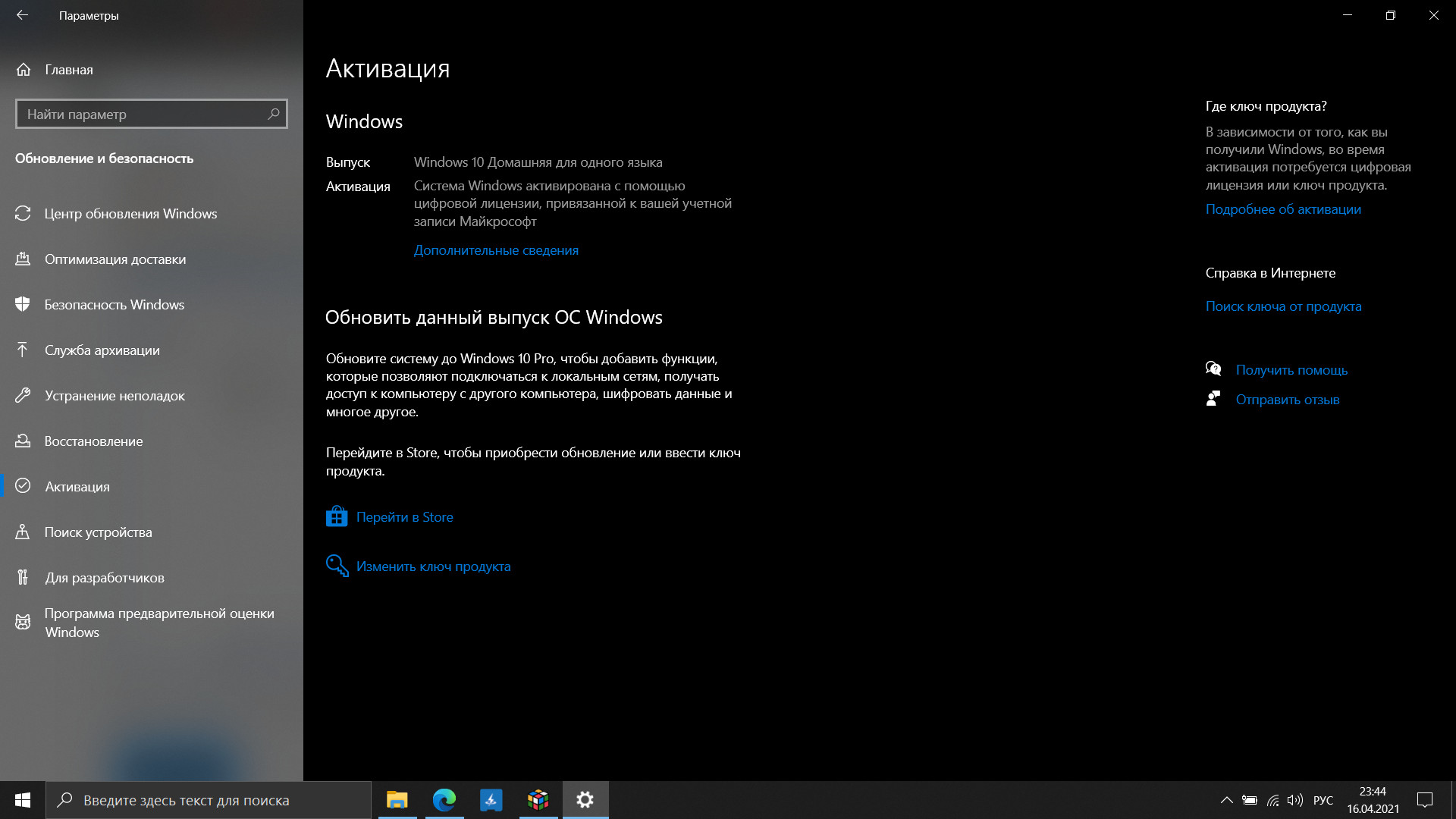The width and height of the screenshot is (1456, 819).
Task: Click the Insider program cat icon
Action: (23, 623)
